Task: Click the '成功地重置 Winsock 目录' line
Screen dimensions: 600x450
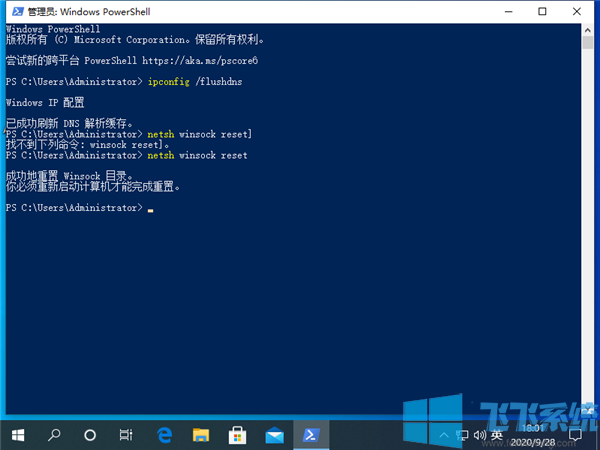Action: coord(70,176)
